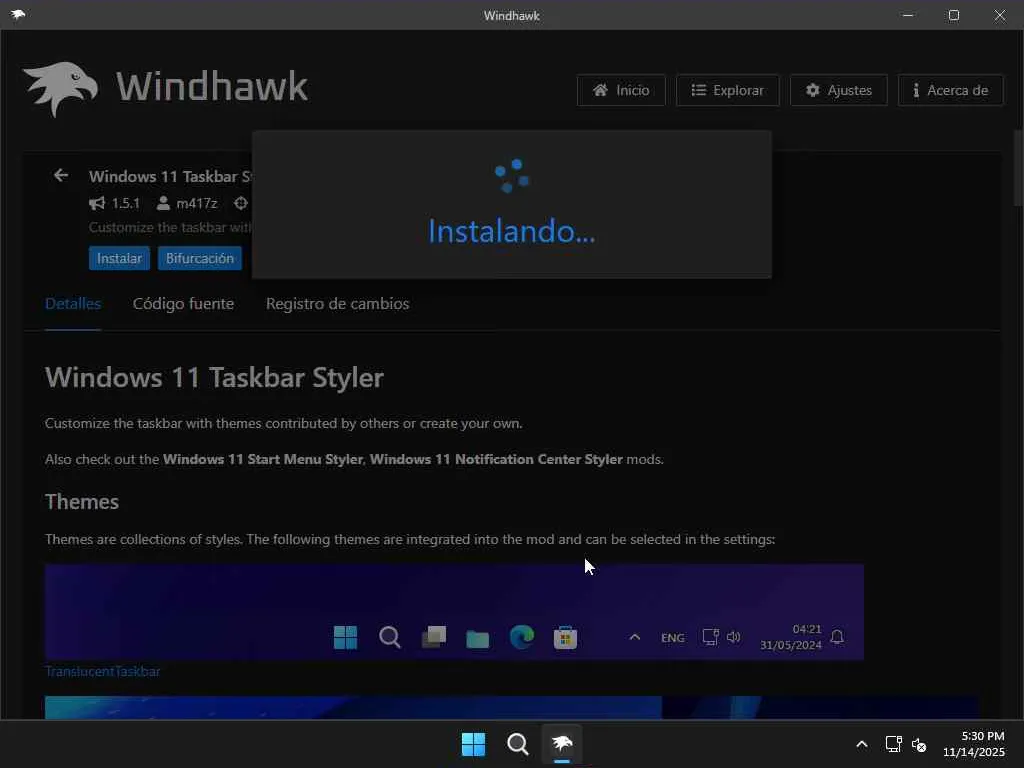Click Windhawk icon in the taskbar
The width and height of the screenshot is (1024, 768).
tap(562, 744)
